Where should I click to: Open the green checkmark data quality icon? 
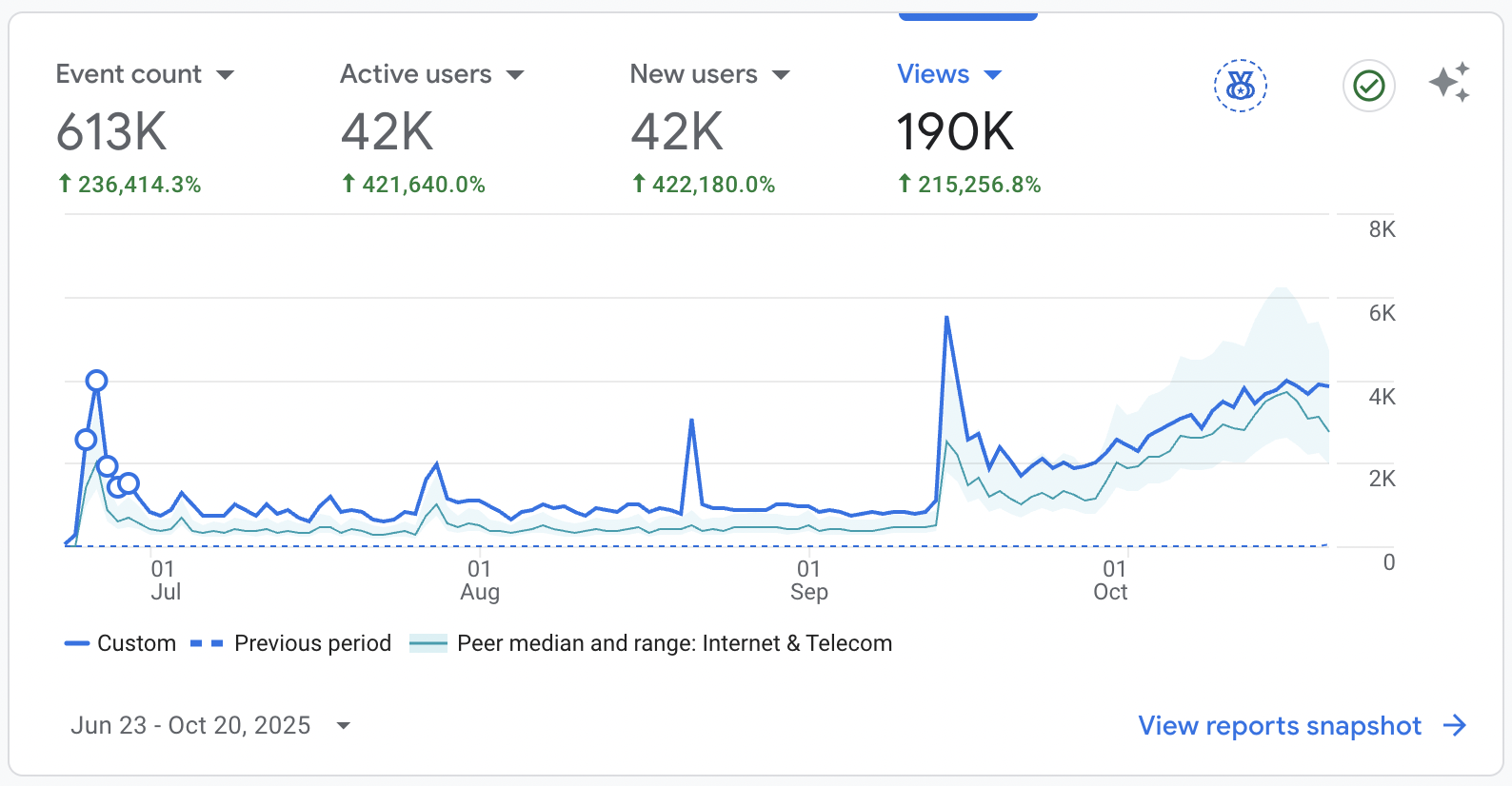[1368, 86]
